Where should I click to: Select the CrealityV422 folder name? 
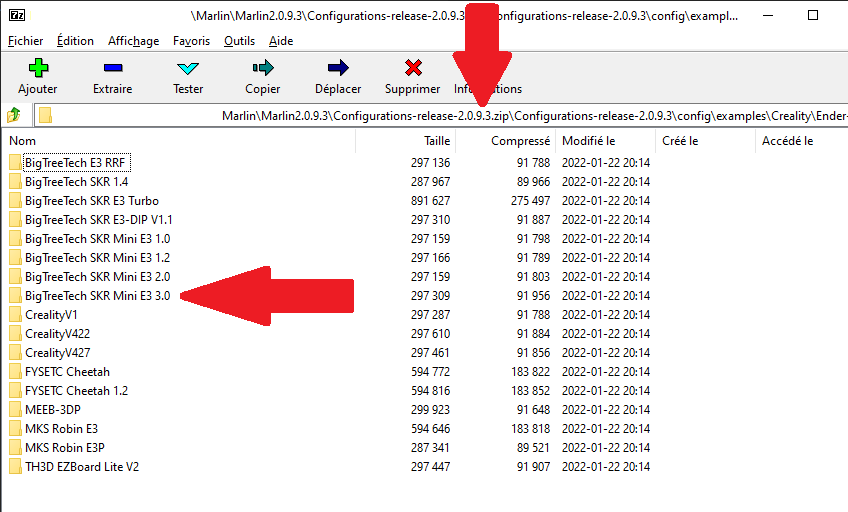[57, 334]
